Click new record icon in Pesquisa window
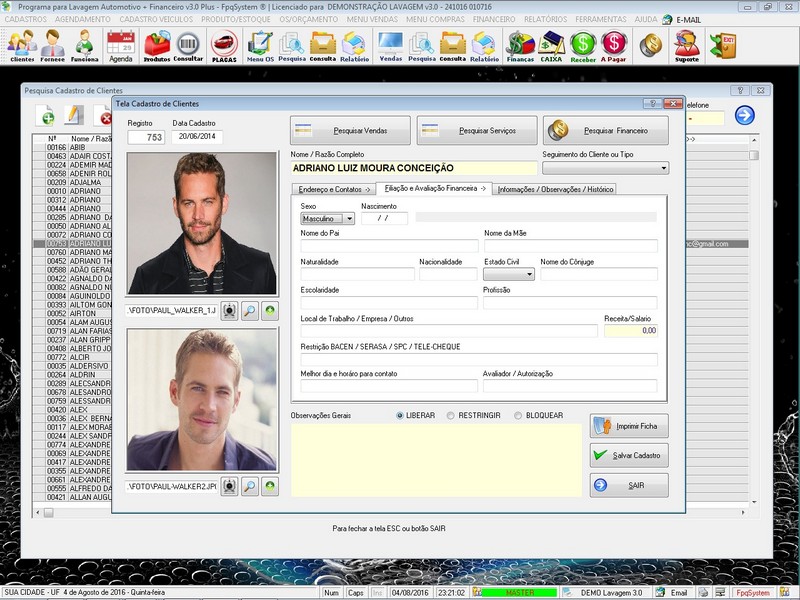 coord(45,116)
